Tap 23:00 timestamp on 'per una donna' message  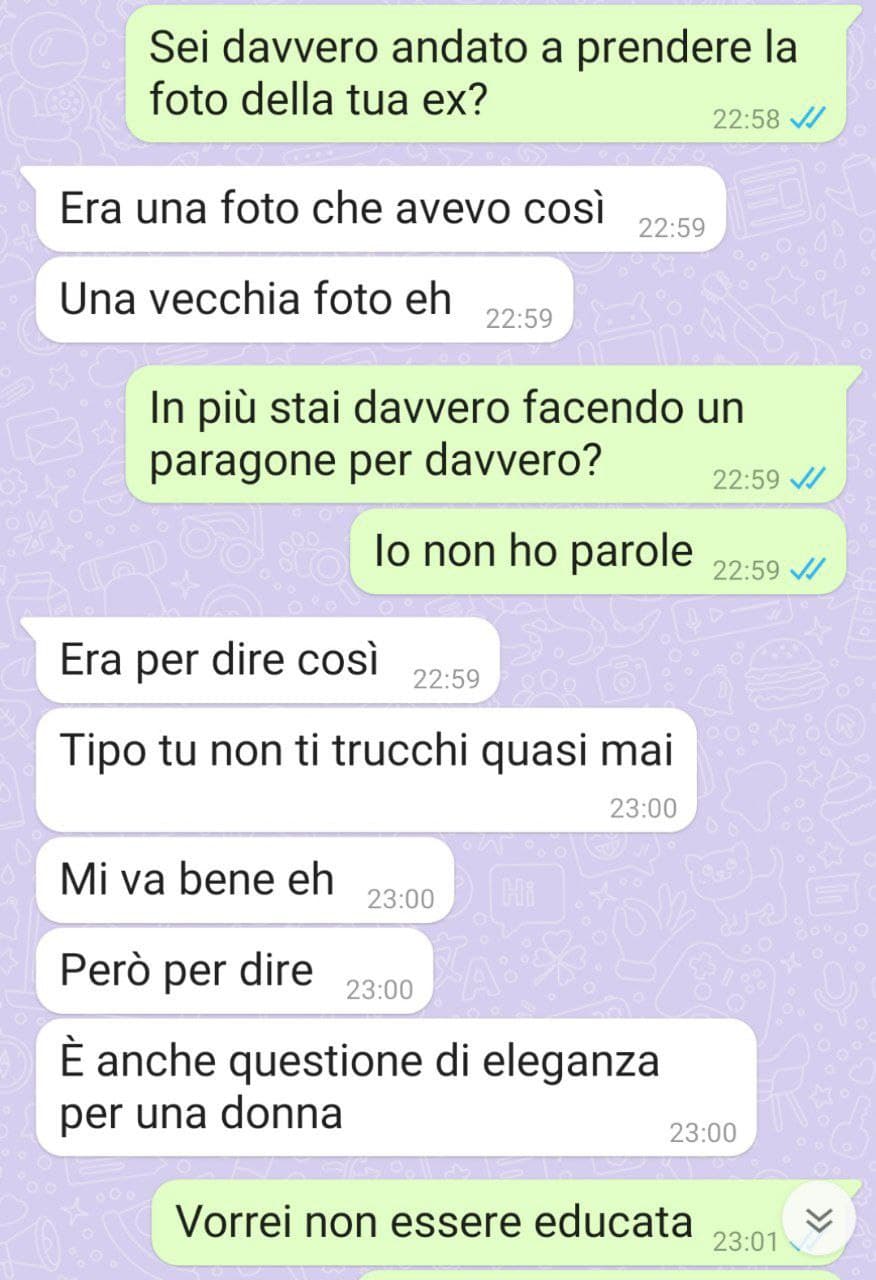(702, 1133)
